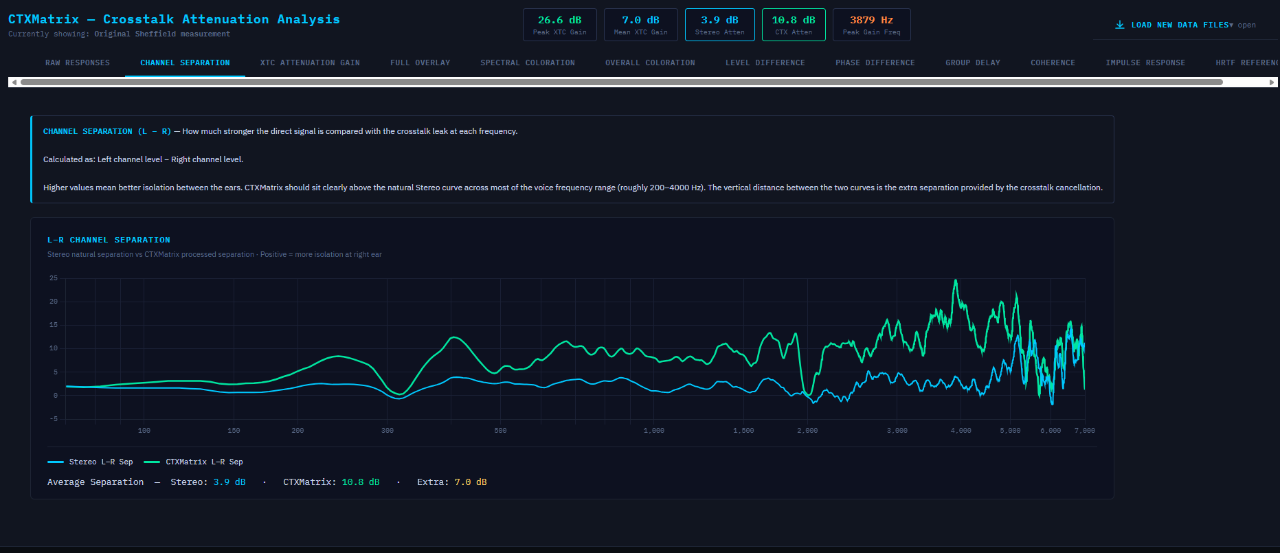Click the 4,000 frequency axis label
This screenshot has width=1280, height=553.
click(x=961, y=430)
